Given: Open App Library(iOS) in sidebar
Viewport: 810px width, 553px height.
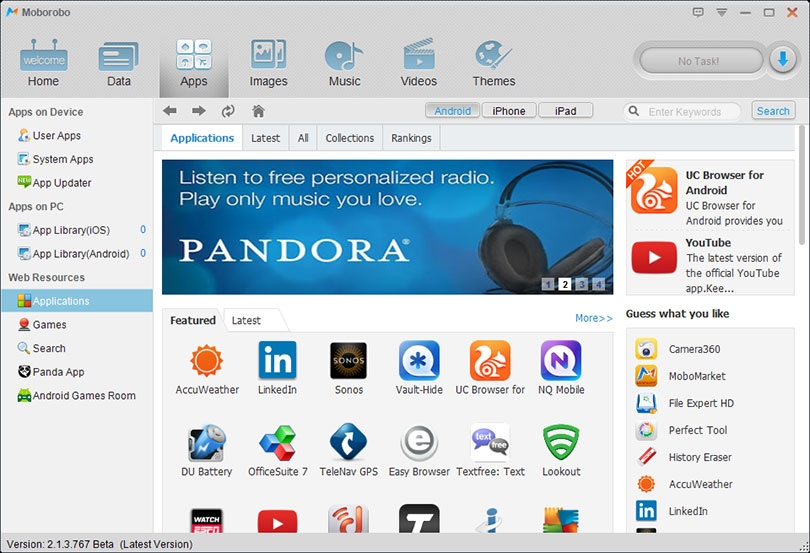Looking at the screenshot, I should pos(77,230).
